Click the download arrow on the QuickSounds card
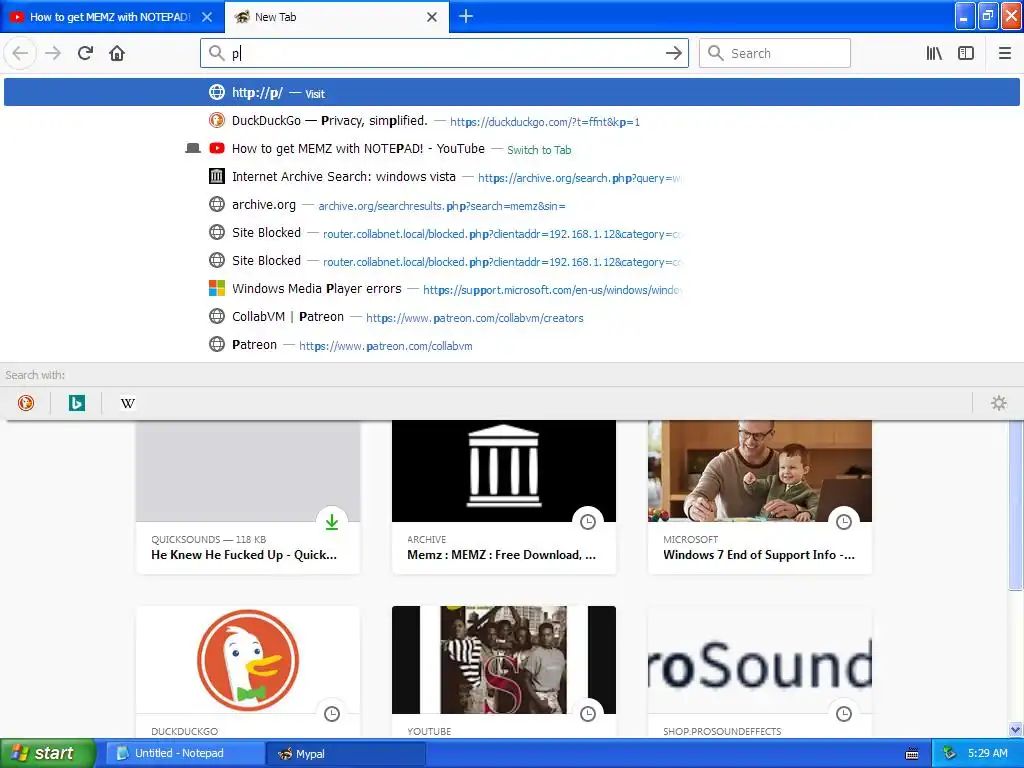 (x=332, y=521)
